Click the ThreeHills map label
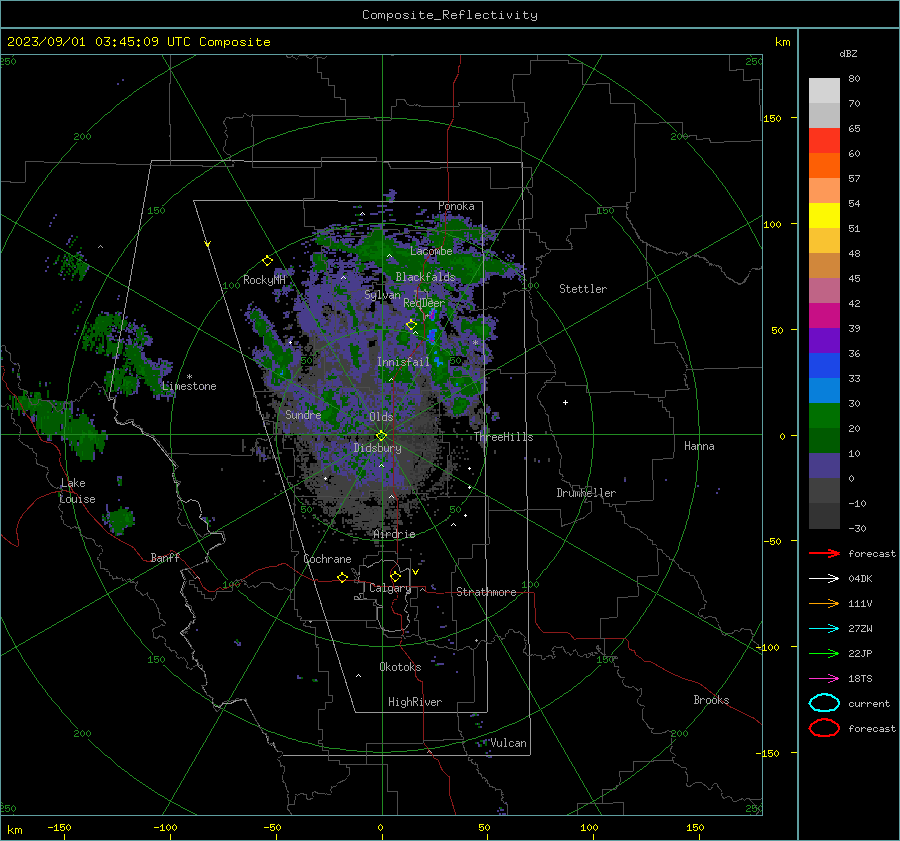This screenshot has width=900, height=841. point(503,437)
